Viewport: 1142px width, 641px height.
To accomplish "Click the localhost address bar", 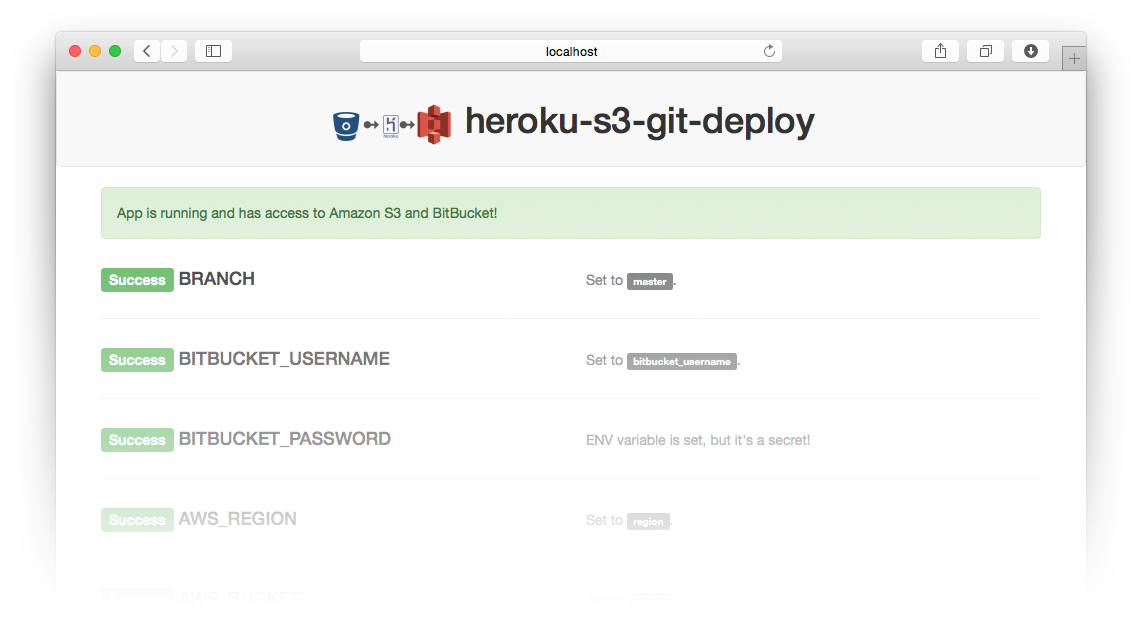I will click(x=571, y=51).
